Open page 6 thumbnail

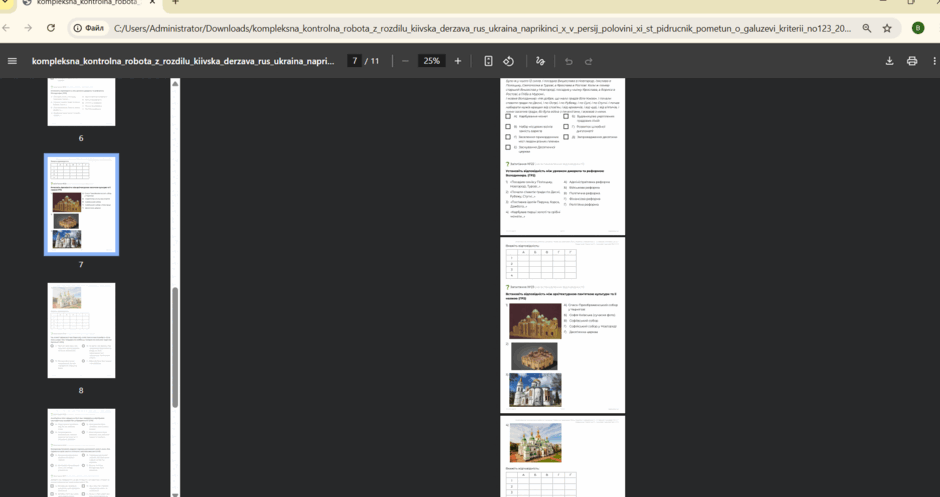point(82,102)
